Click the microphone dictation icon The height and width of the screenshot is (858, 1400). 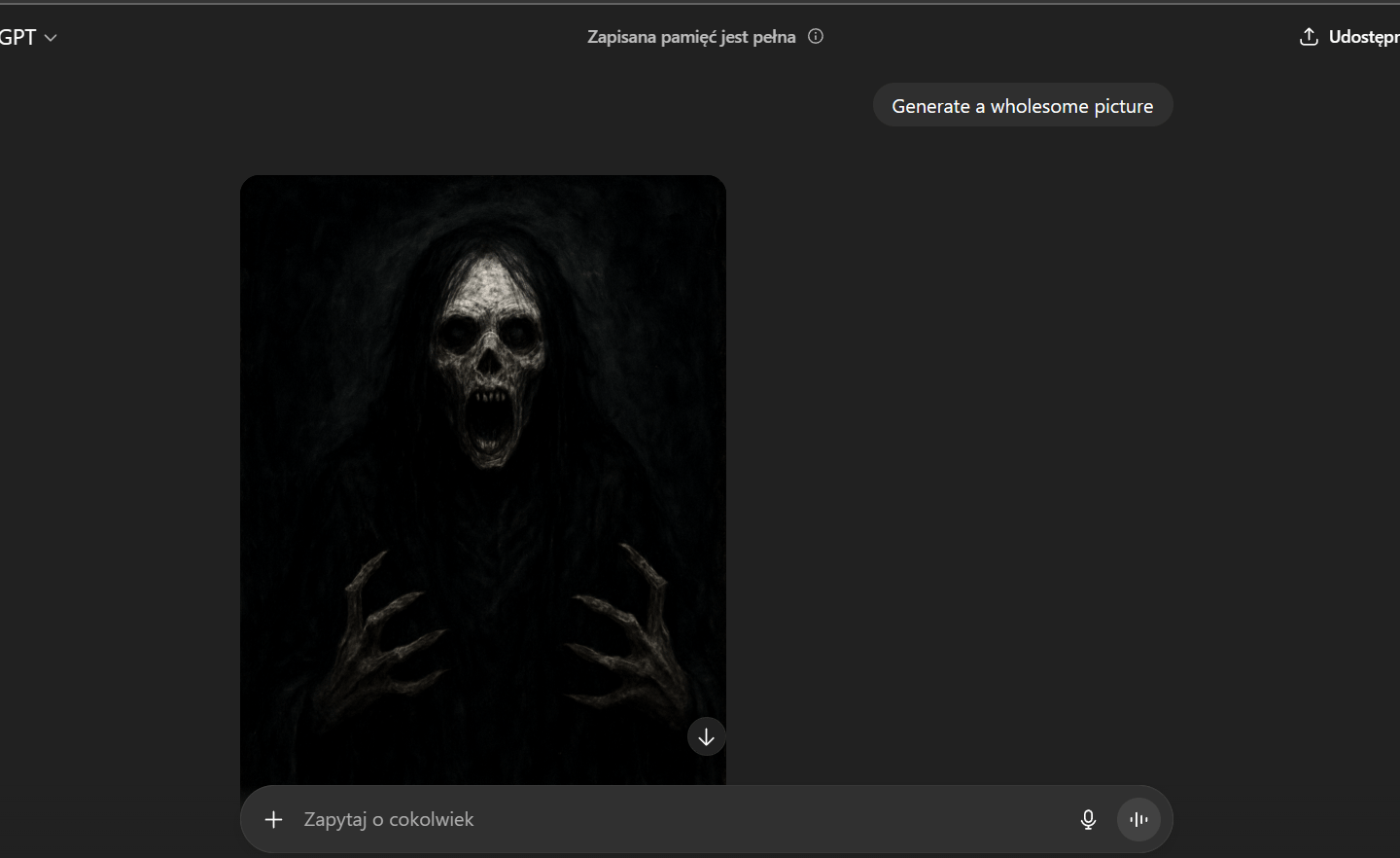(1089, 819)
